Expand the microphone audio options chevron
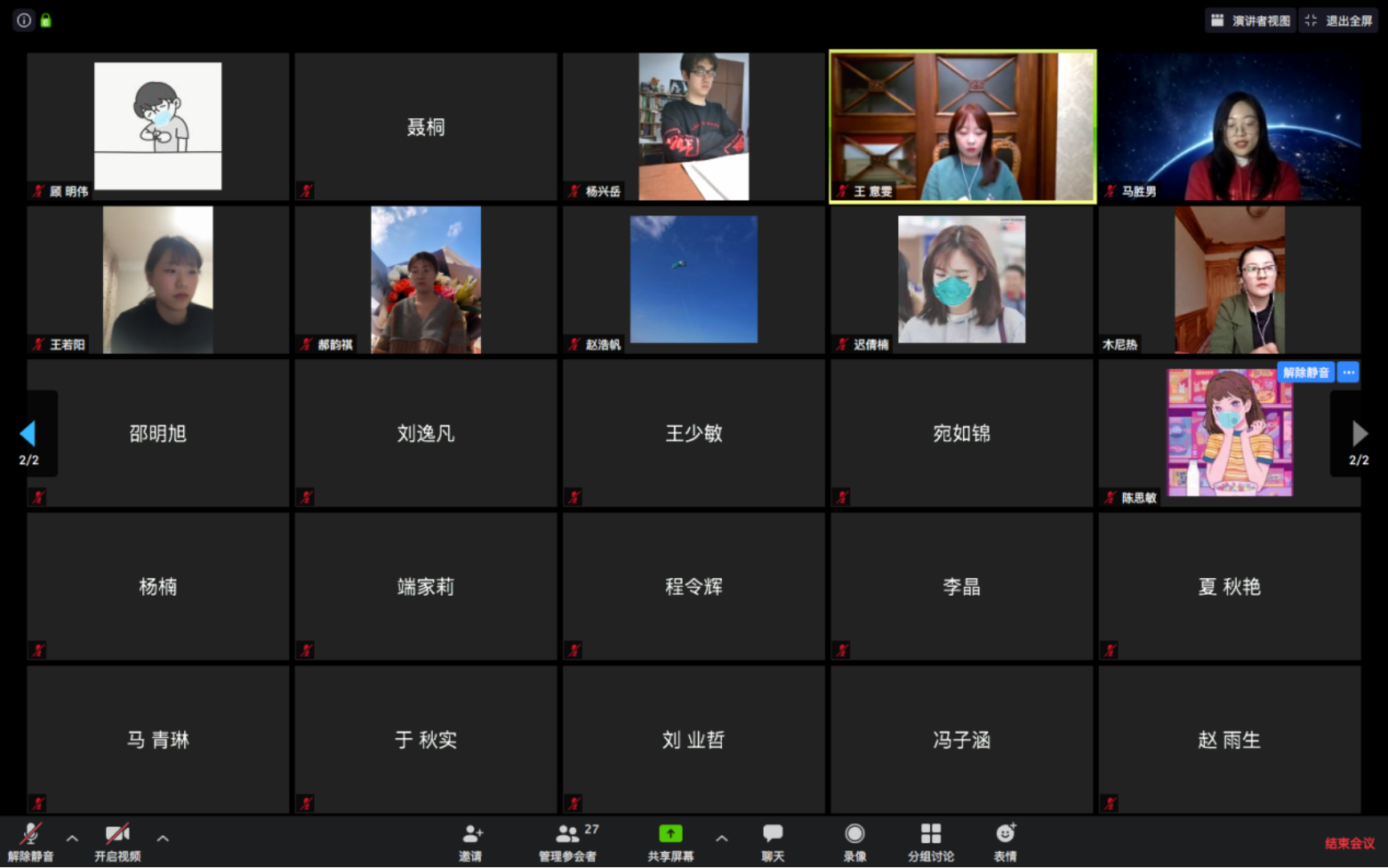 coord(72,838)
